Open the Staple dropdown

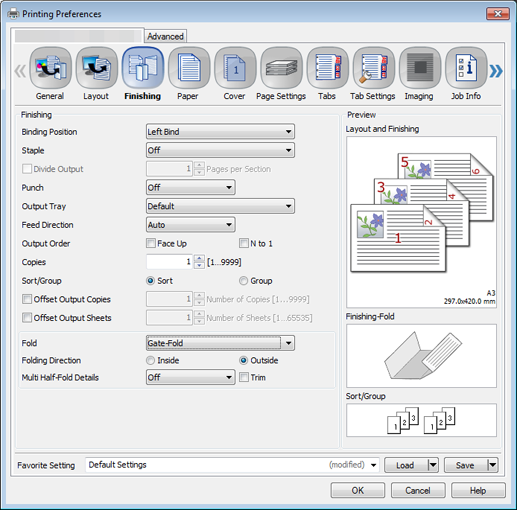220,150
